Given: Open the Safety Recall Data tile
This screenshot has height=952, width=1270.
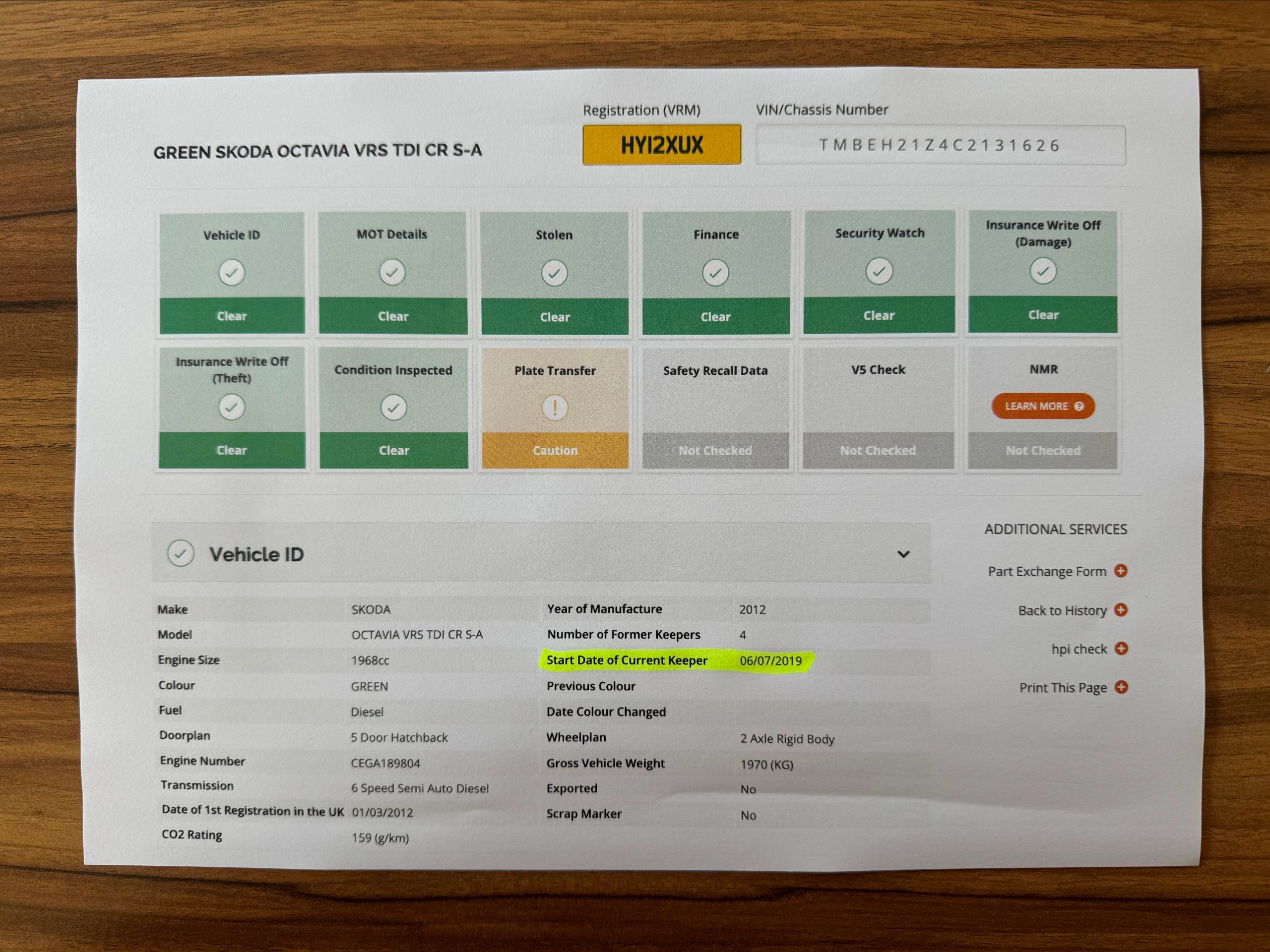Looking at the screenshot, I should click(x=715, y=408).
